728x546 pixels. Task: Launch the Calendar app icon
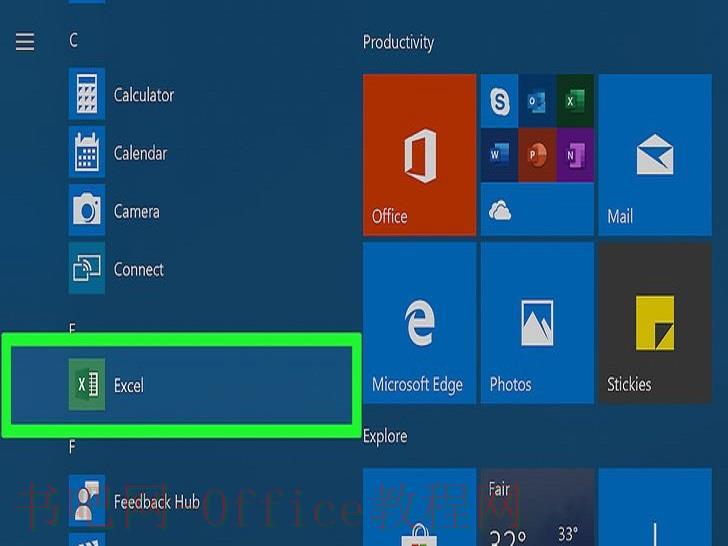(x=87, y=152)
